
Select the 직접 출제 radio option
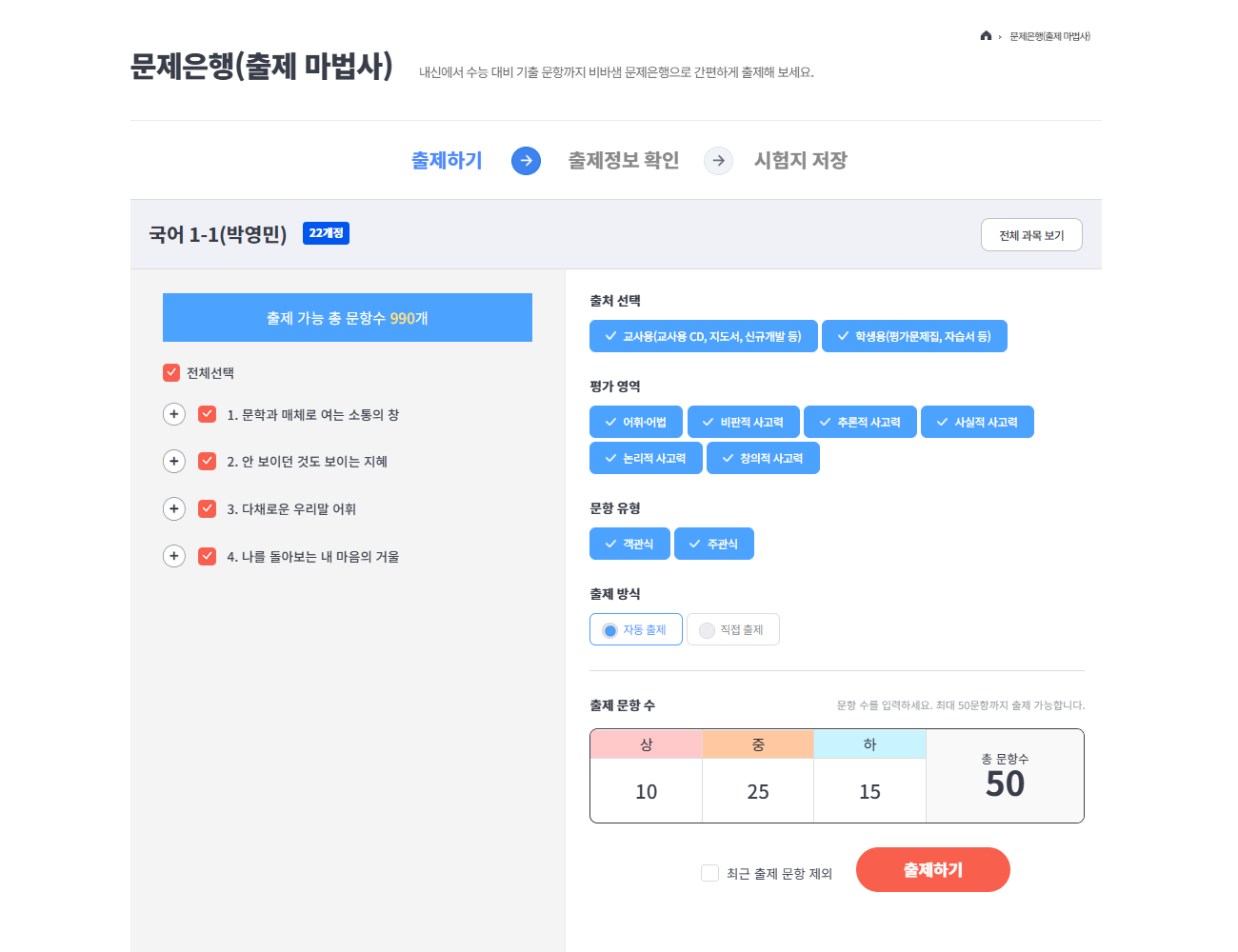[733, 629]
